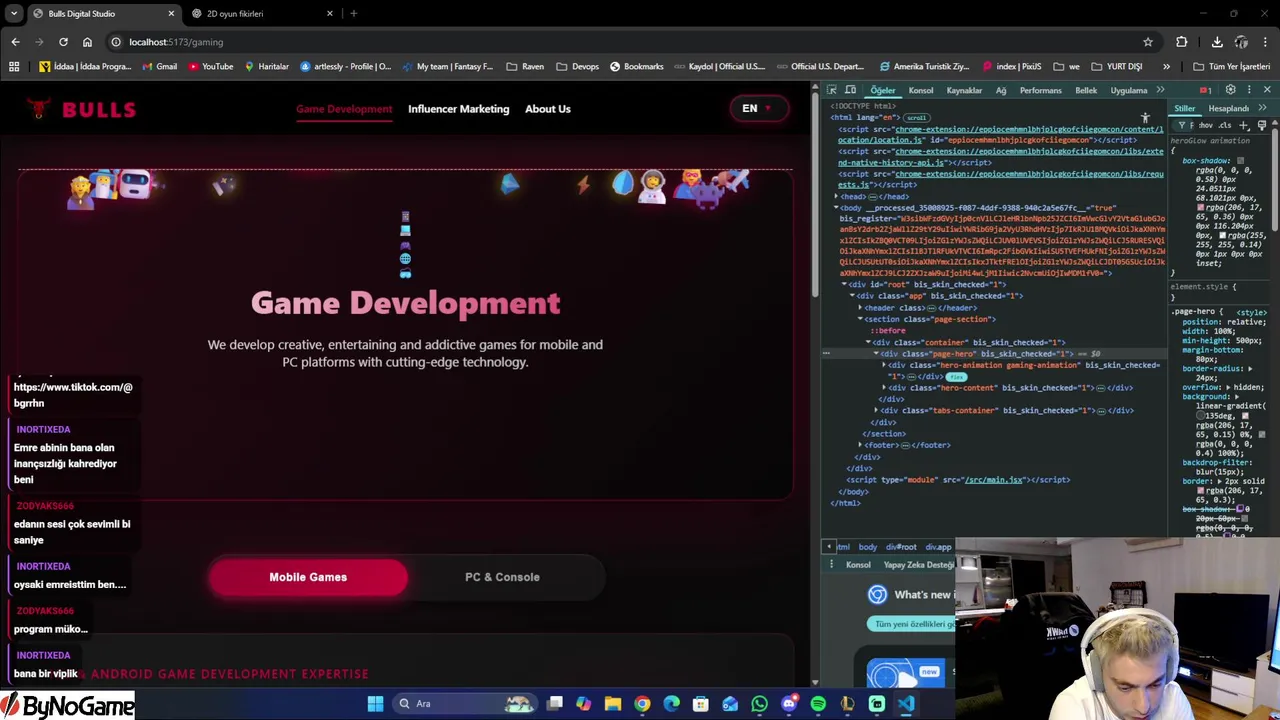This screenshot has height=720, width=1280.
Task: Open the Bellek tab
Action: click(1086, 91)
